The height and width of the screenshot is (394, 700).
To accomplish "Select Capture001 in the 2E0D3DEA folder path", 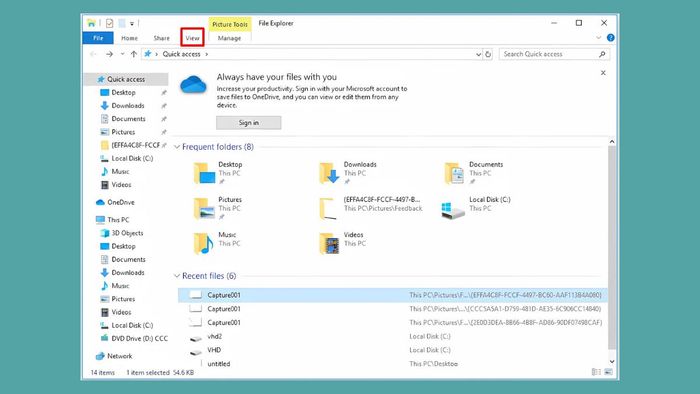I will pyautogui.click(x=393, y=322).
